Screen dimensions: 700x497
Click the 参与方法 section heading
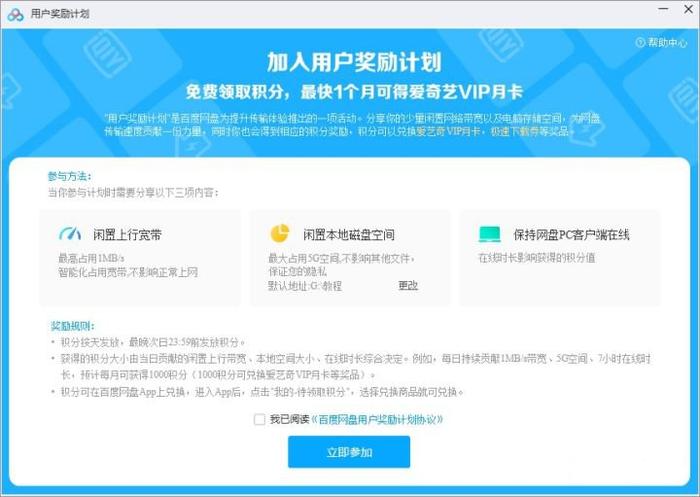pyautogui.click(x=69, y=176)
